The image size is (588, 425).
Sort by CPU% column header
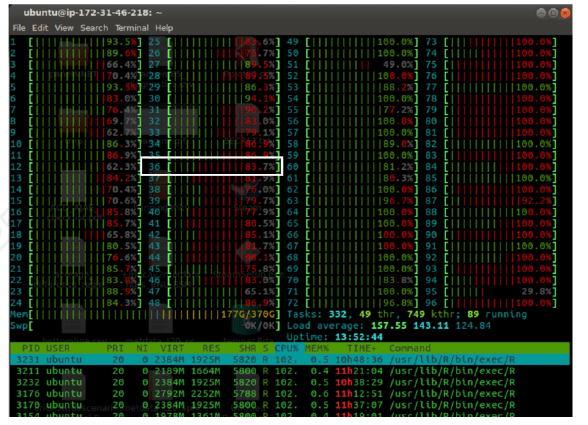(x=287, y=348)
